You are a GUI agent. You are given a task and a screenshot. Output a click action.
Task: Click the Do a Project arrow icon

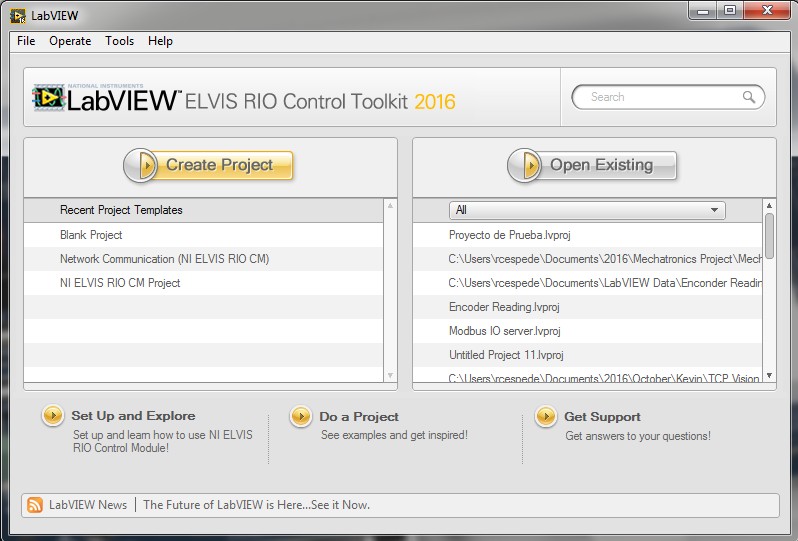pos(301,416)
